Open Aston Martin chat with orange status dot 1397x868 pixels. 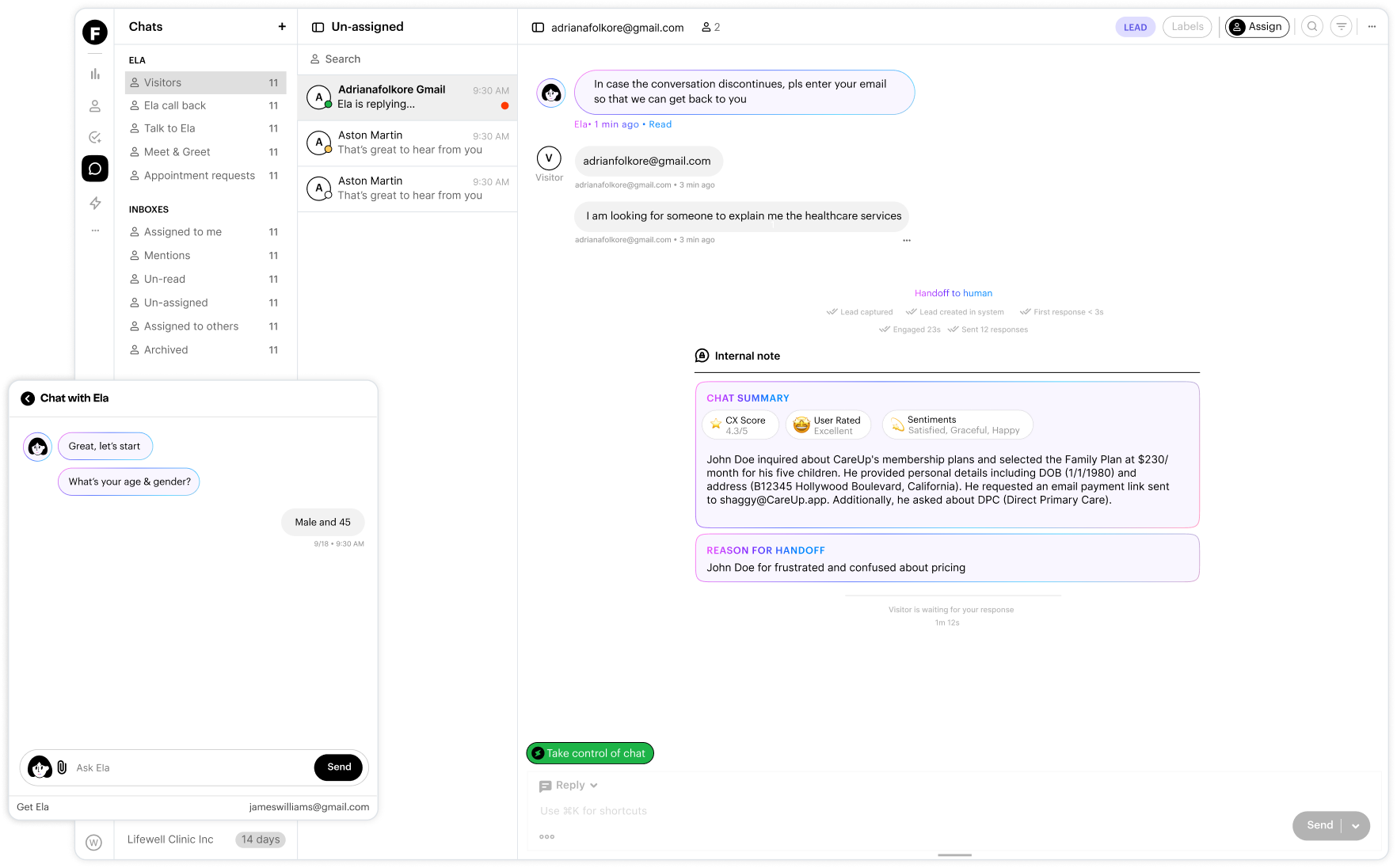point(408,143)
